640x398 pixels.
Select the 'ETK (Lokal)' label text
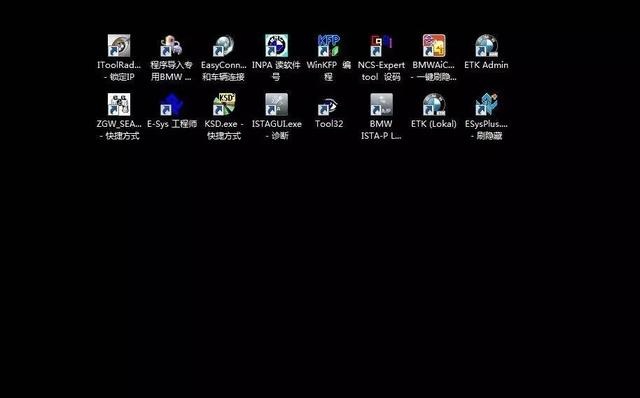pos(434,124)
